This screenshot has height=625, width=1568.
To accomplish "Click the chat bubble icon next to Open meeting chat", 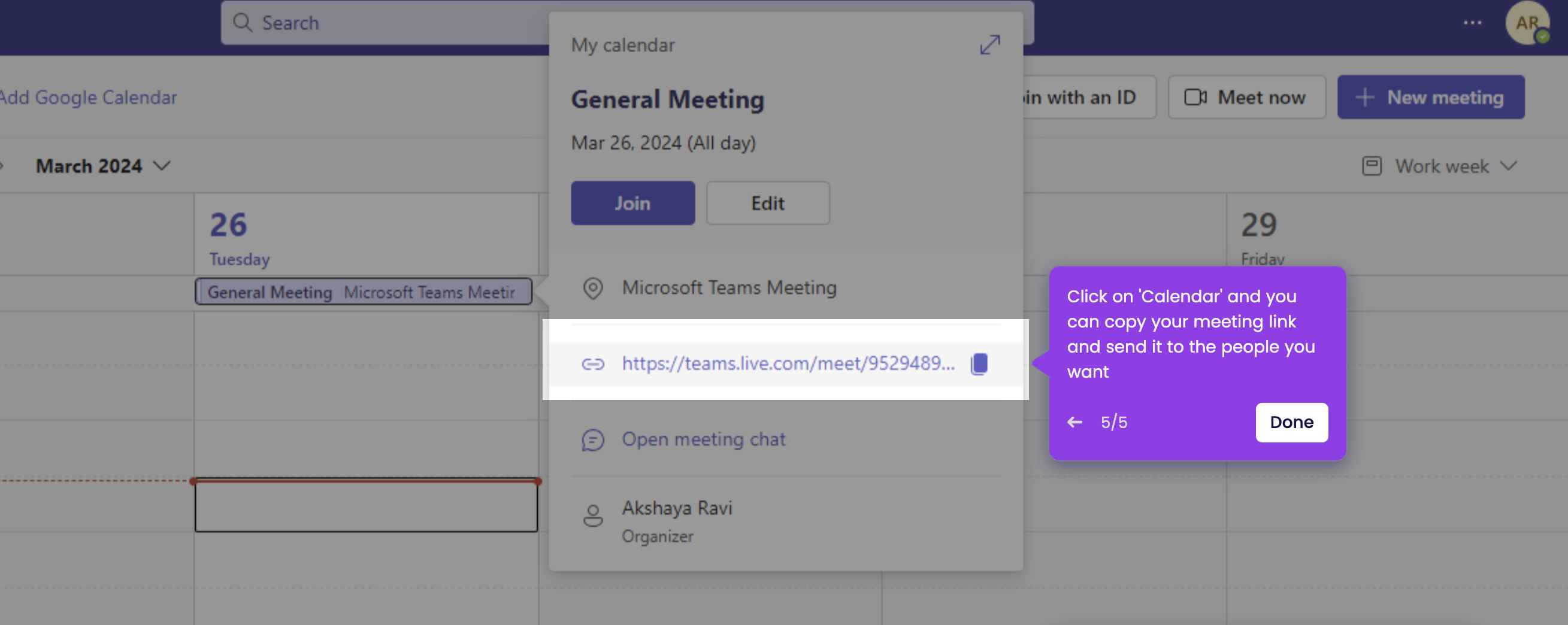I will (x=592, y=440).
